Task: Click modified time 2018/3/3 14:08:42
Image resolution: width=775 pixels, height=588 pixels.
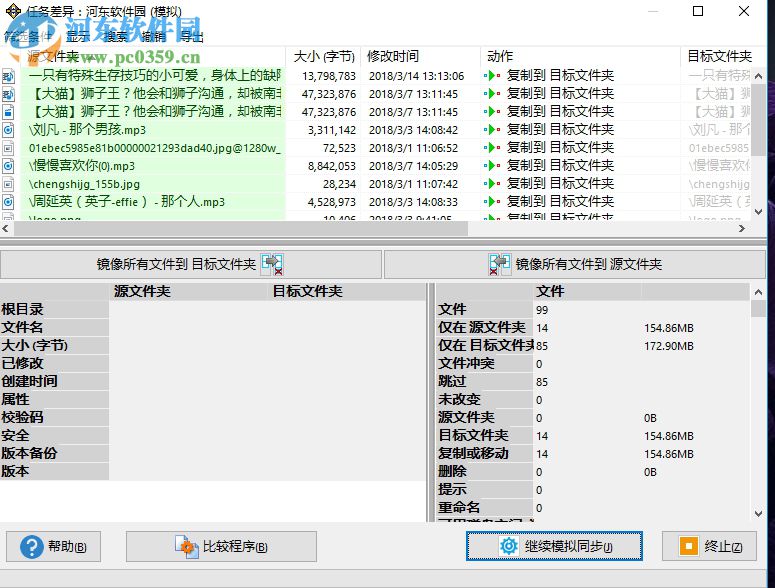Action: [414, 130]
